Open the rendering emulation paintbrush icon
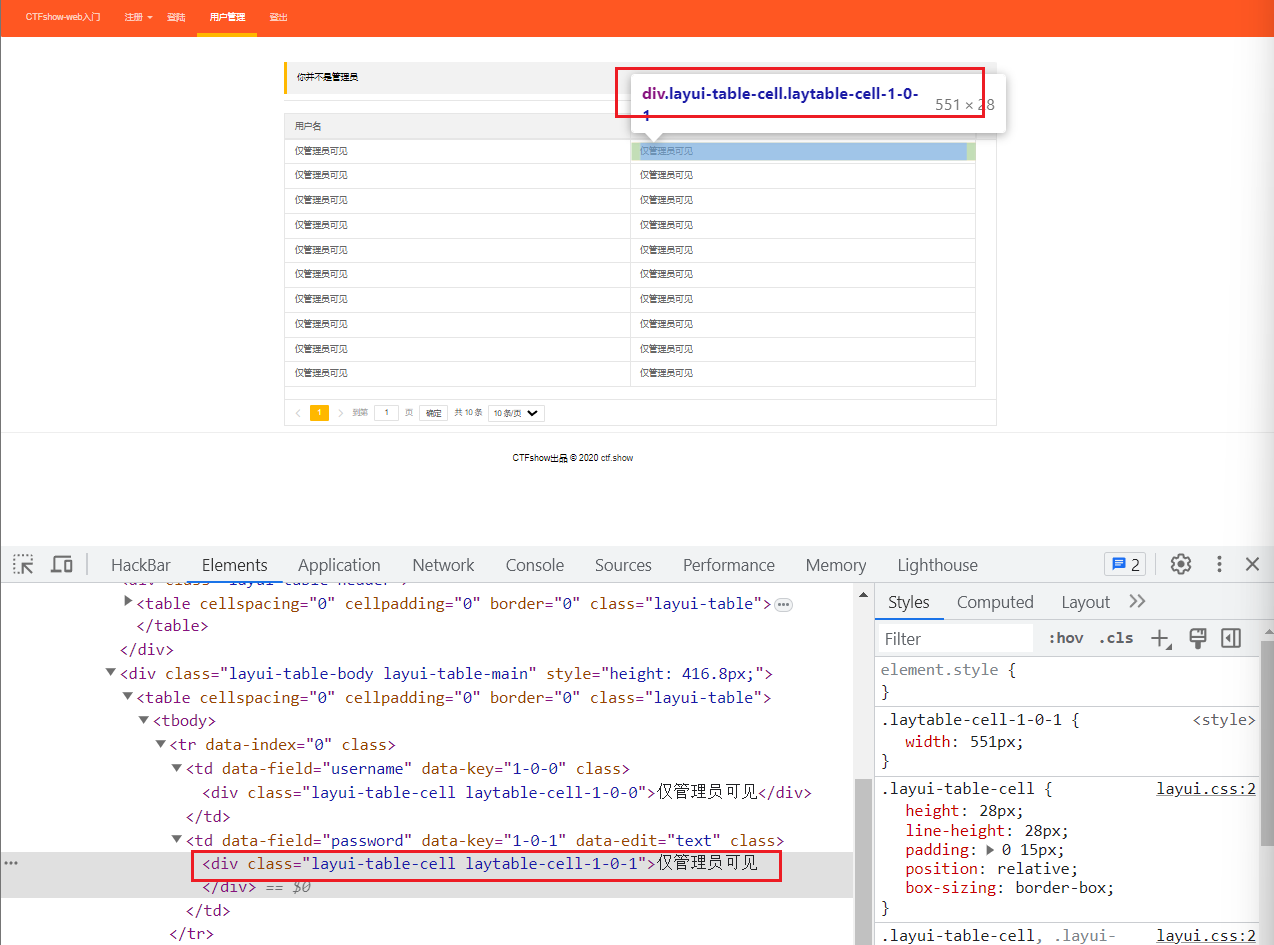 tap(1197, 638)
